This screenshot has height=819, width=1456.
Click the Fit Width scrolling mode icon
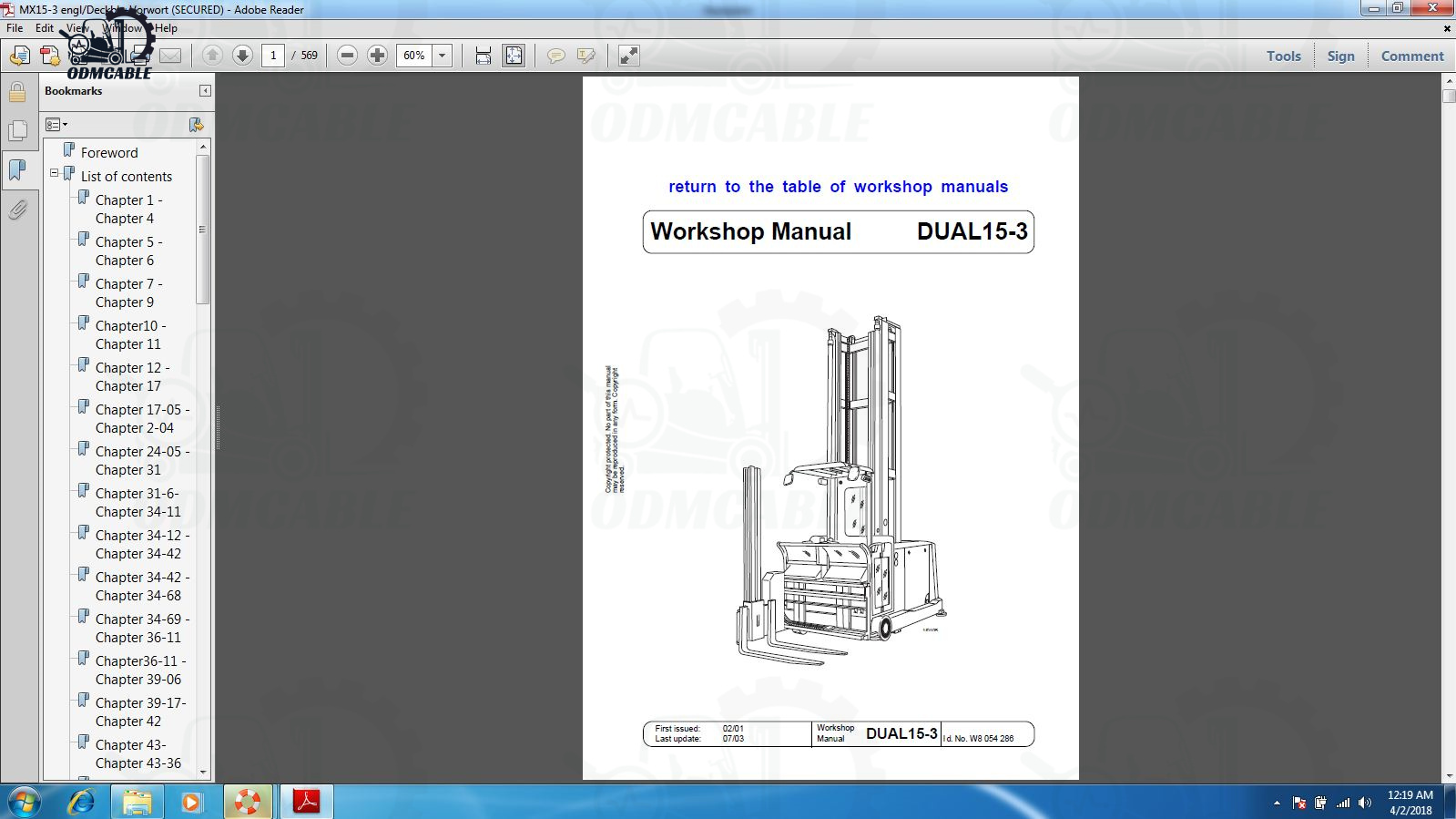pyautogui.click(x=484, y=56)
